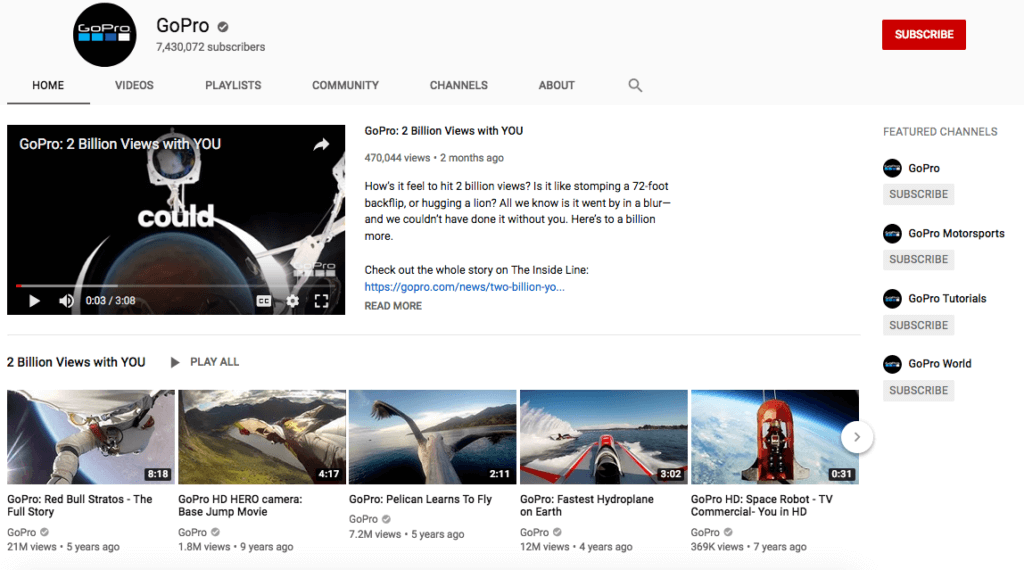The height and width of the screenshot is (570, 1024).
Task: Click the PLAY ALL text link
Action: [214, 362]
